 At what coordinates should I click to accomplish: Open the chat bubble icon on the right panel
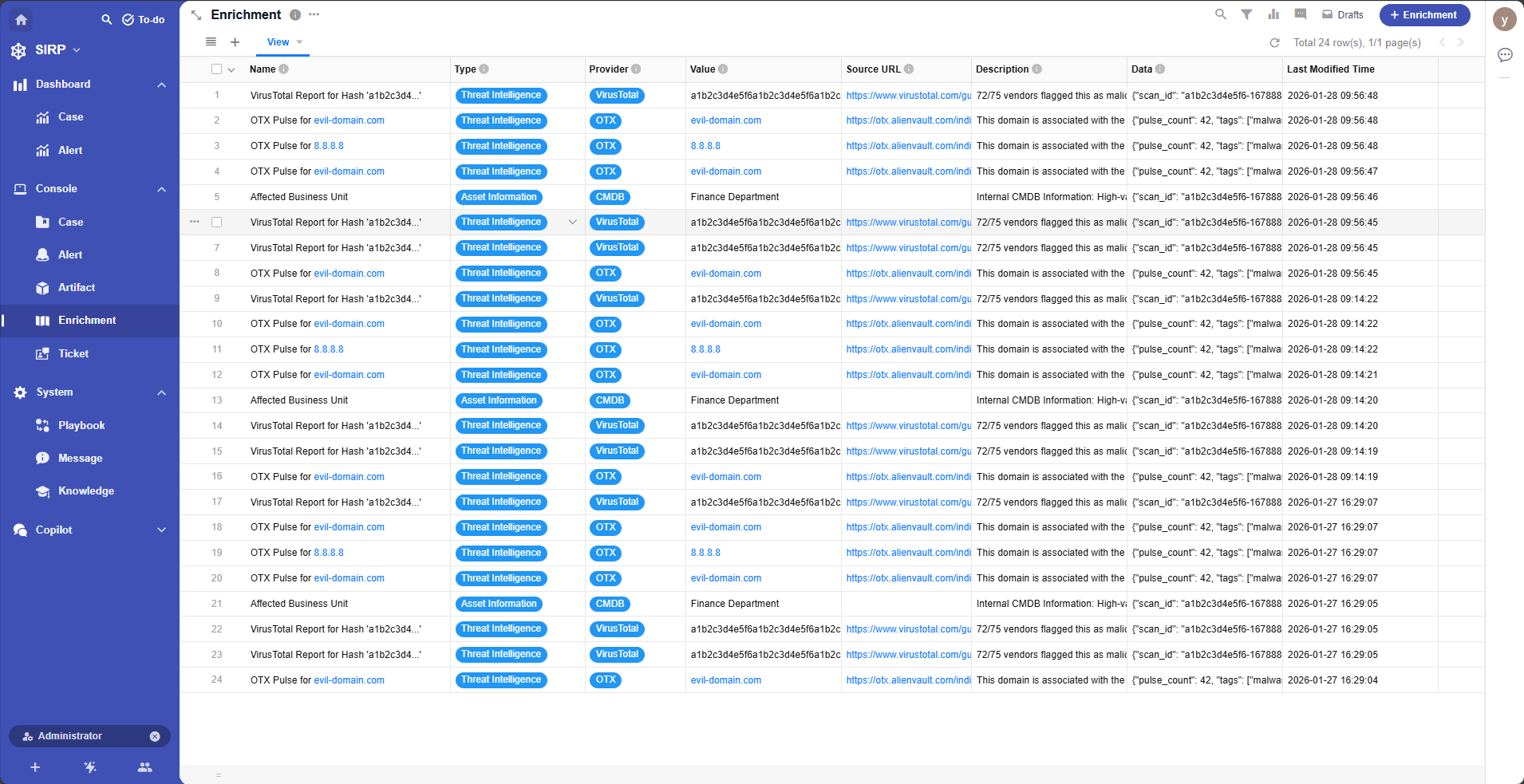[1505, 55]
